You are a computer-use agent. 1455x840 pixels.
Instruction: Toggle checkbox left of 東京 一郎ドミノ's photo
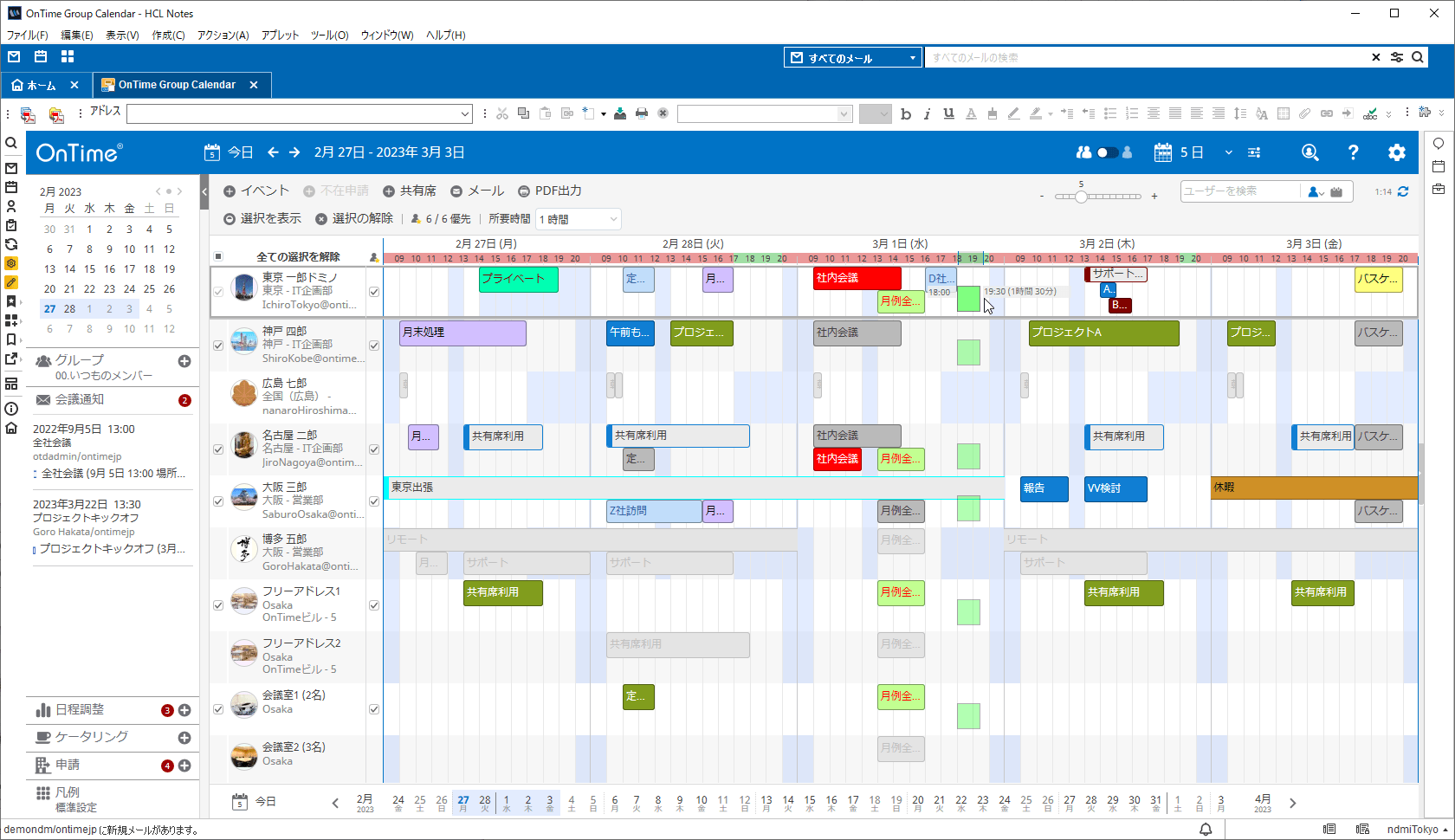pyautogui.click(x=218, y=292)
